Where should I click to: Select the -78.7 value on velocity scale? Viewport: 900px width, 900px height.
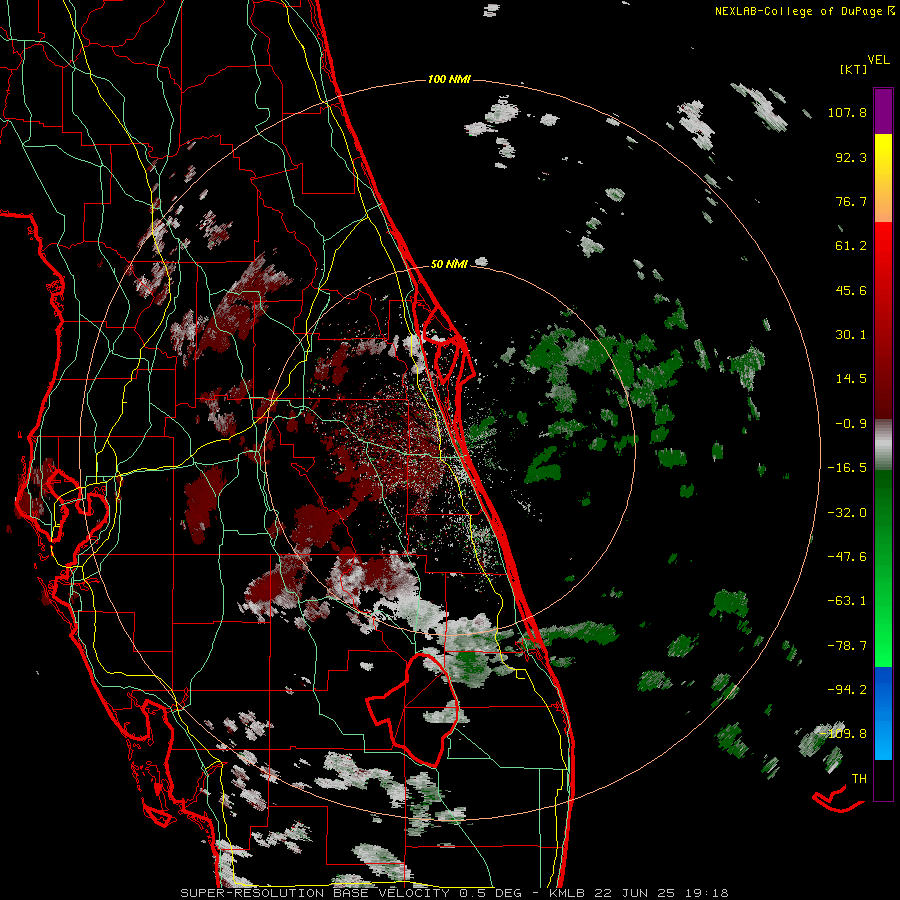click(x=847, y=646)
